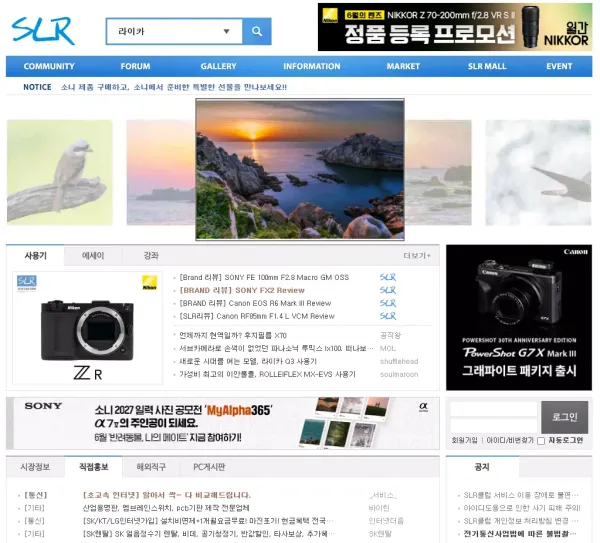This screenshot has width=600, height=543.
Task: Open the EVENT menu
Action: 559,66
